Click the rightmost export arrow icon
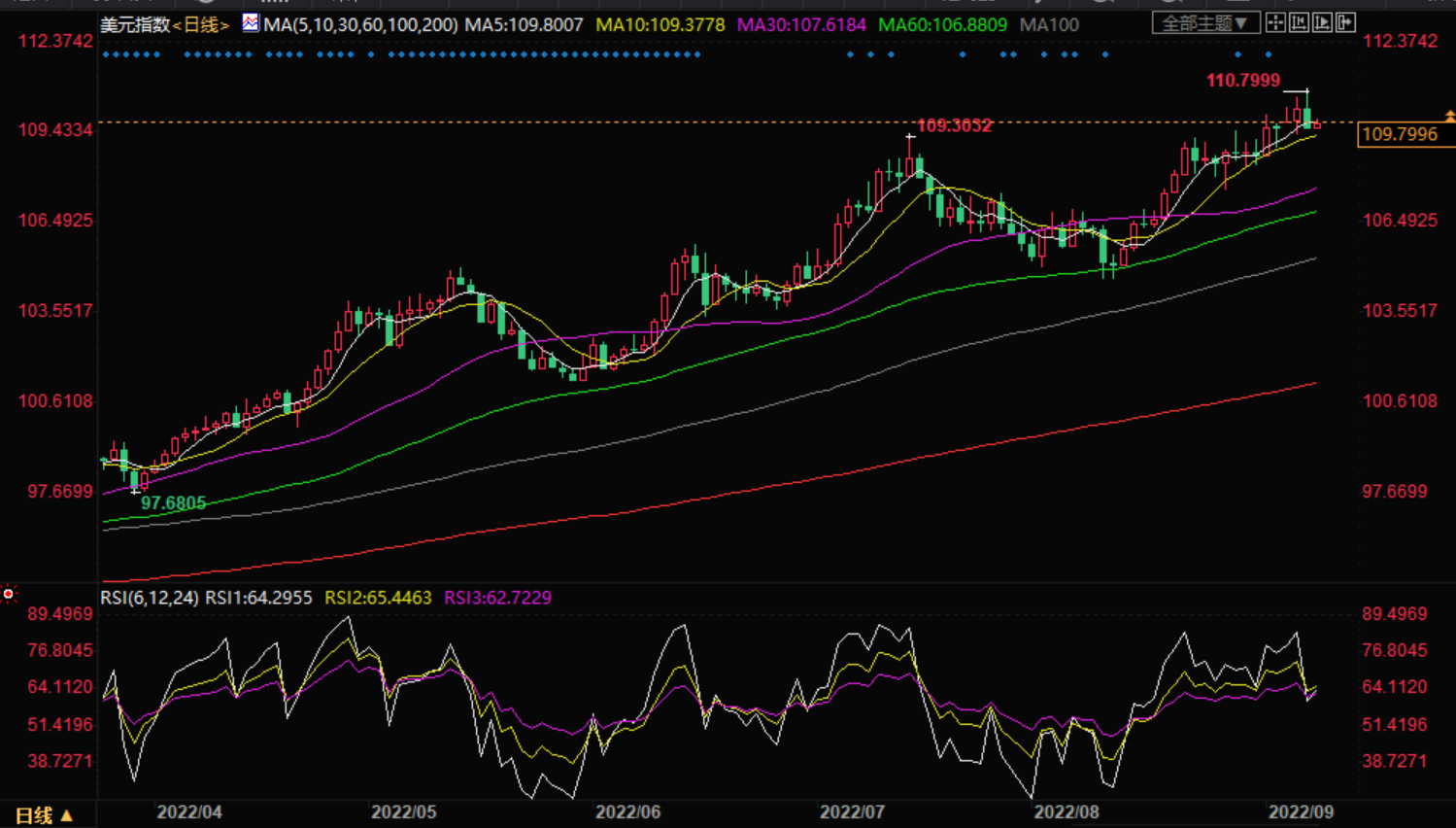This screenshot has height=828, width=1456. pos(1345,22)
